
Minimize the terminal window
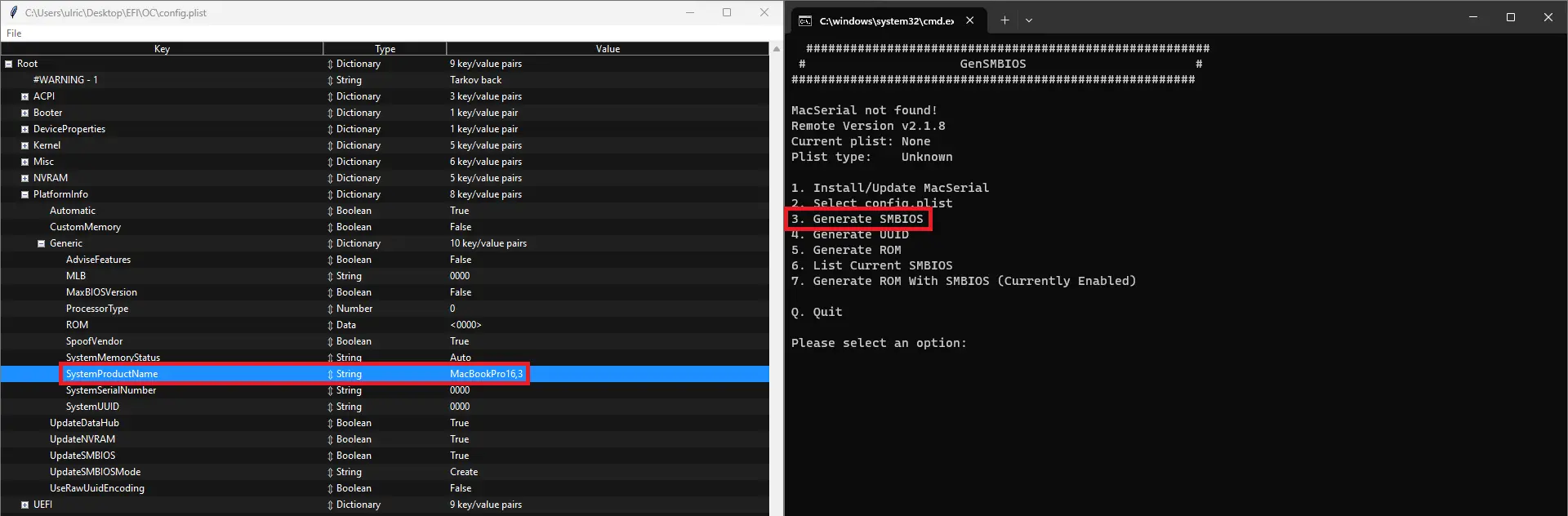click(x=1473, y=17)
